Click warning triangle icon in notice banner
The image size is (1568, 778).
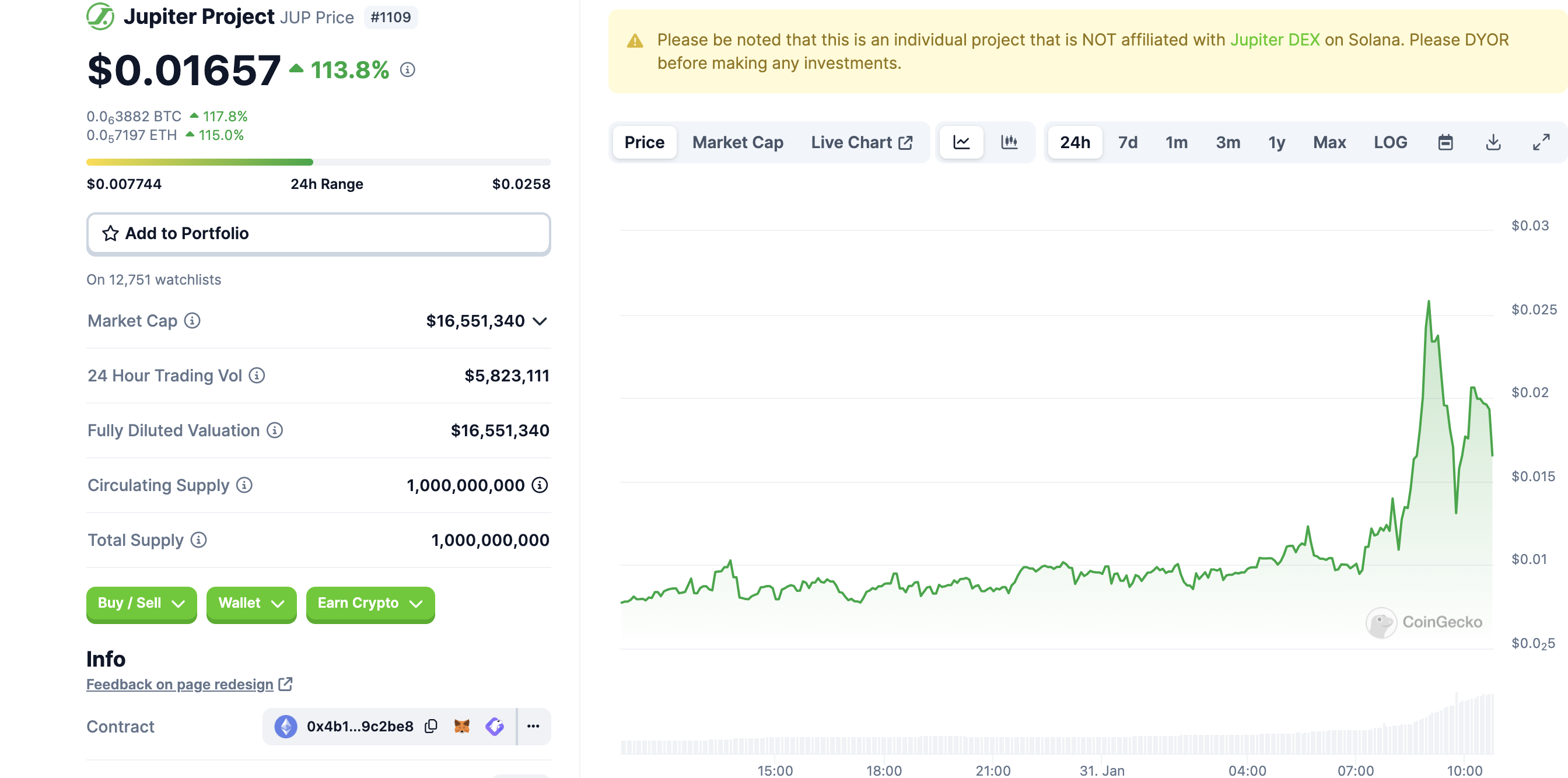point(635,41)
